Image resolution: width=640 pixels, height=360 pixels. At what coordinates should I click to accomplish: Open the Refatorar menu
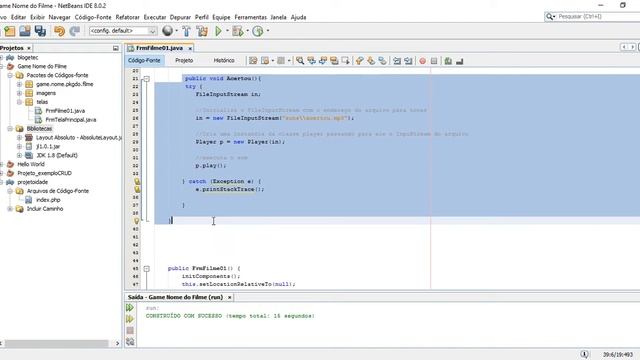coord(127,17)
